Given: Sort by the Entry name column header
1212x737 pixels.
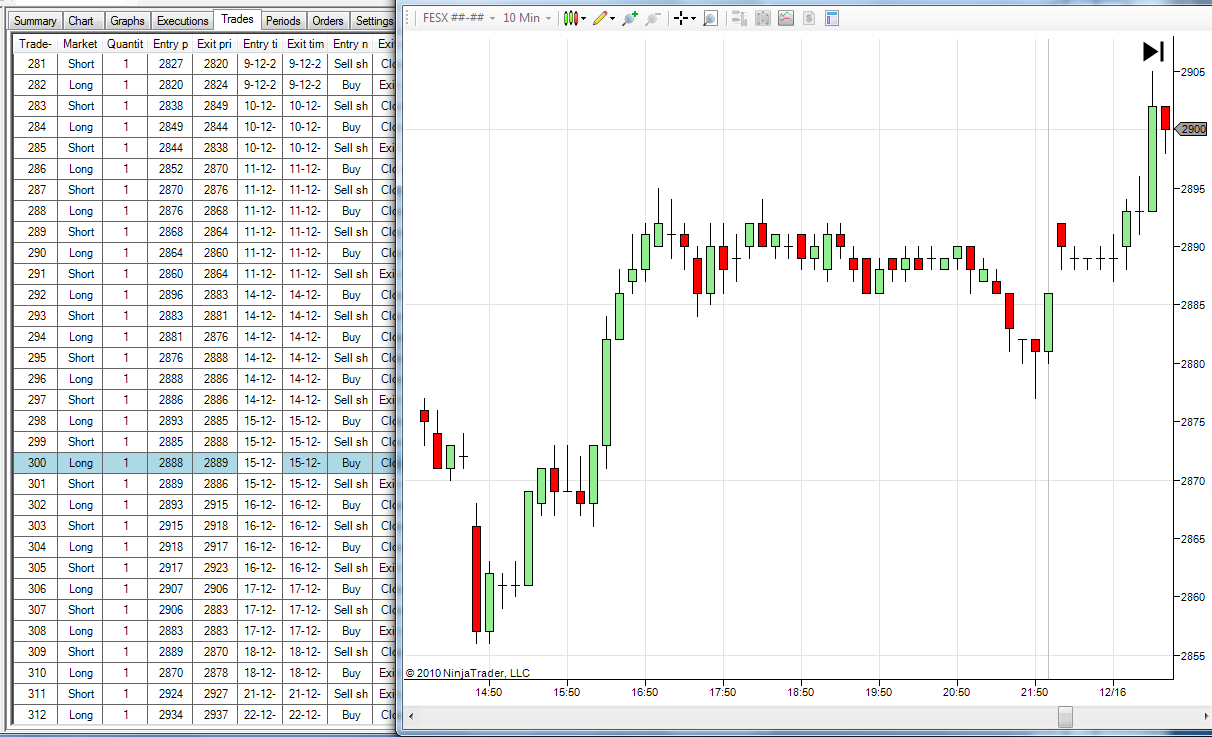Looking at the screenshot, I should [350, 44].
